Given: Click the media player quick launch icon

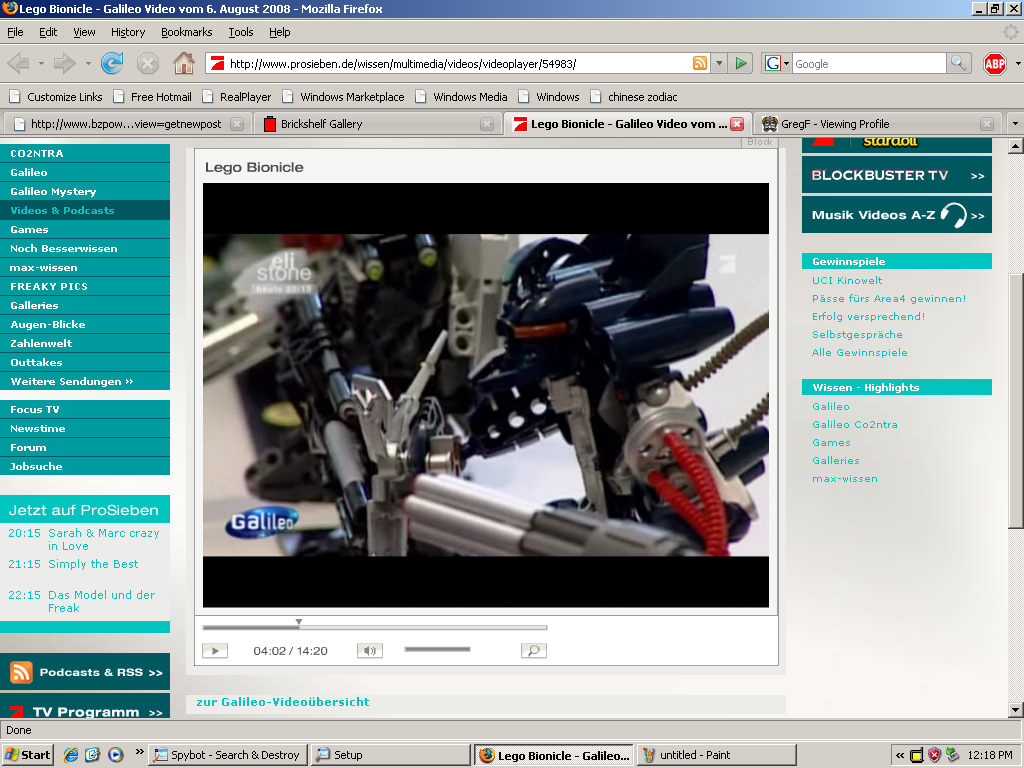Looking at the screenshot, I should tap(116, 755).
